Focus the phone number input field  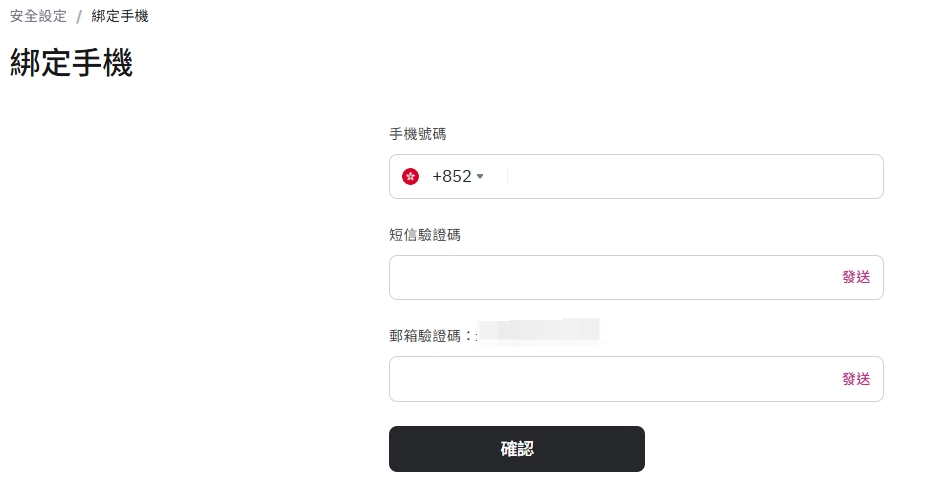[x=694, y=176]
